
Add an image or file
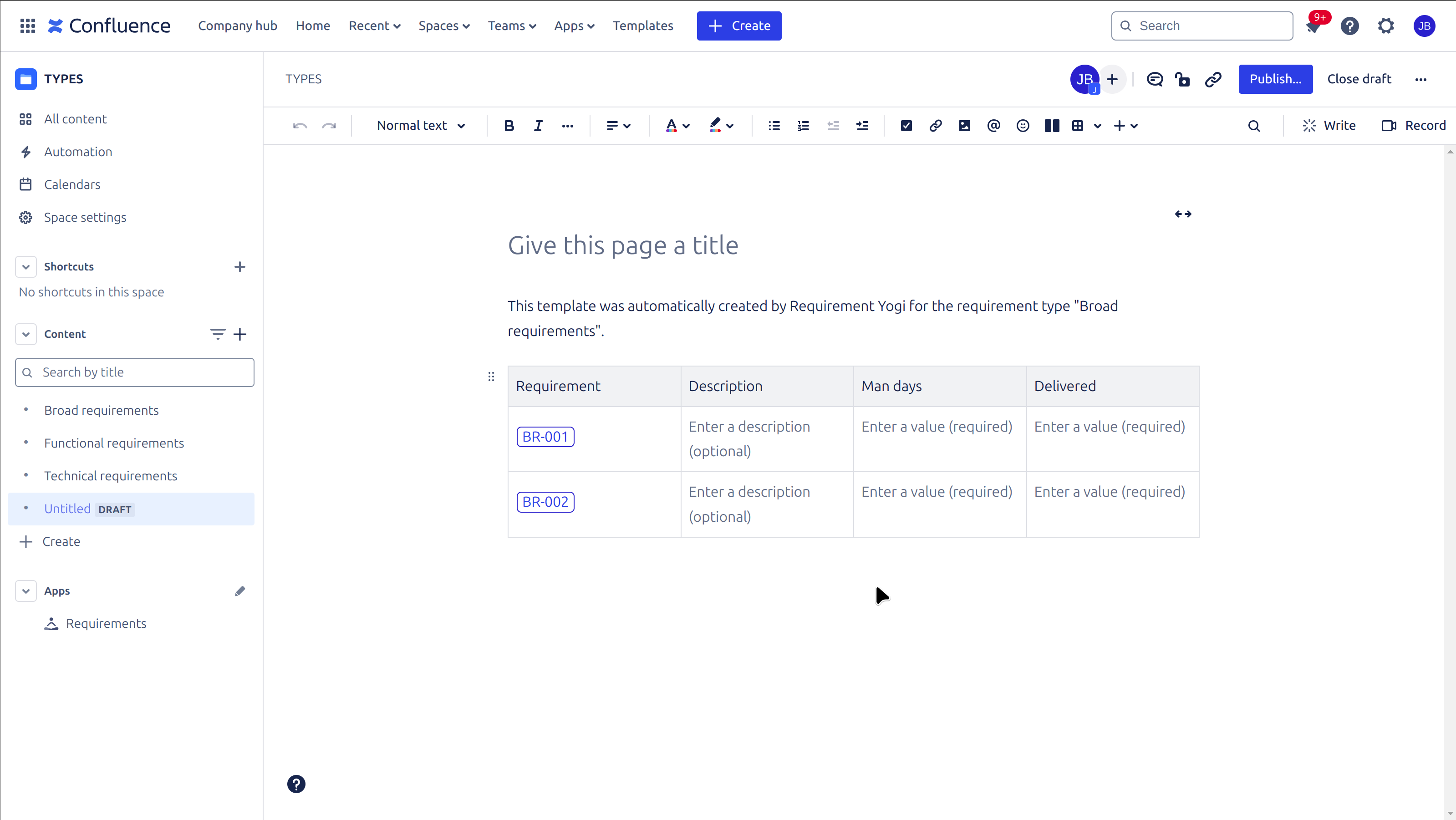click(964, 126)
